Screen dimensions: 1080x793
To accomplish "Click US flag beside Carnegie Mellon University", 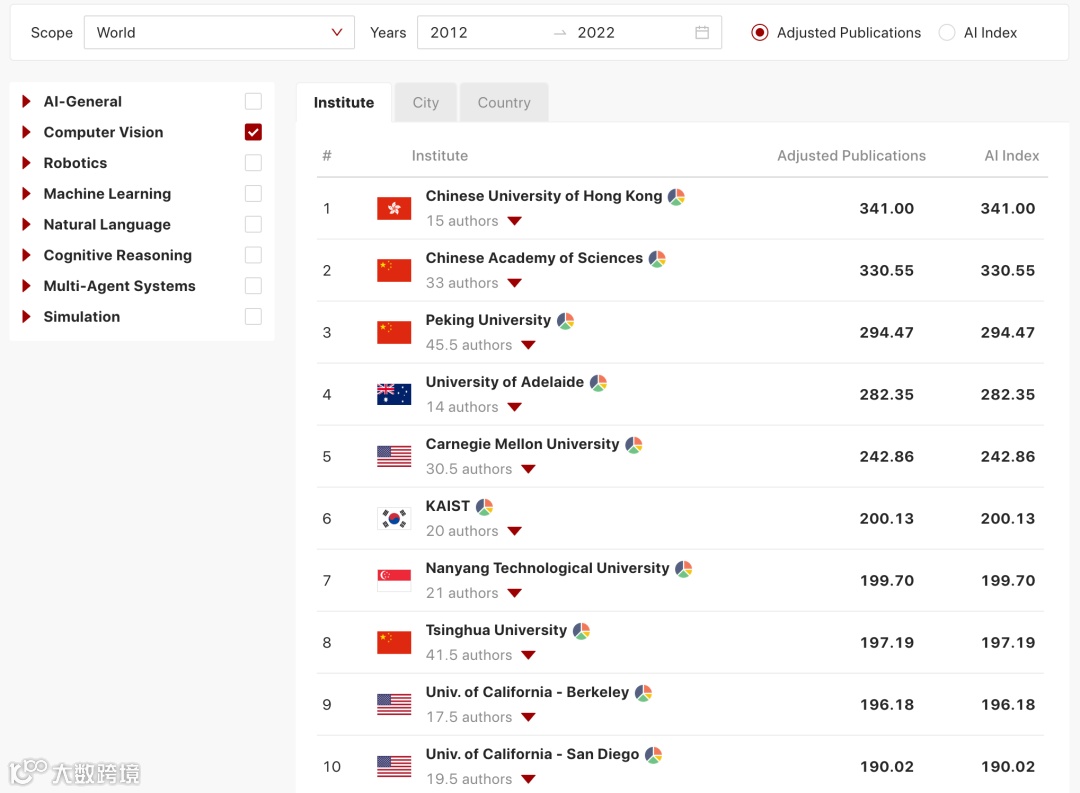I will click(394, 456).
